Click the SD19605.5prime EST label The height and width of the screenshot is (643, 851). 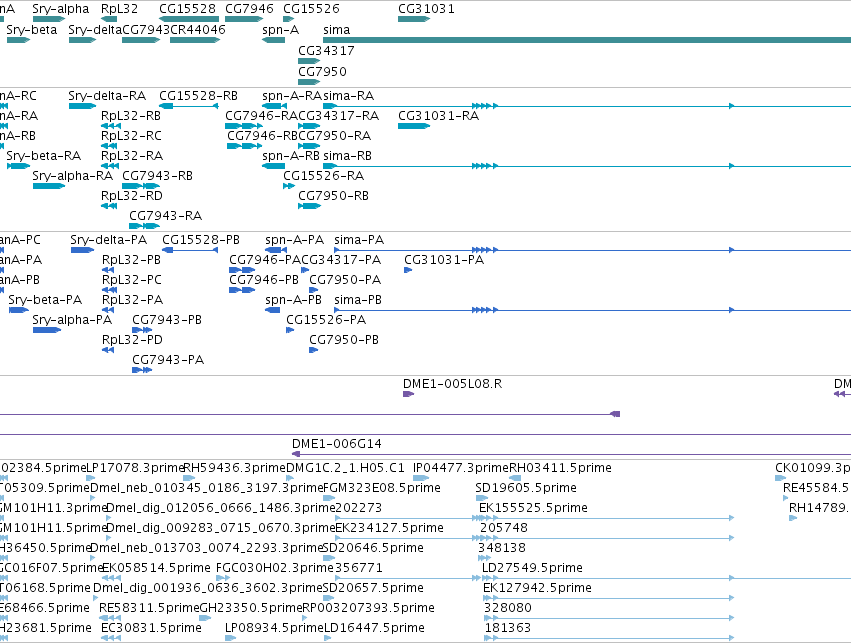pyautogui.click(x=526, y=488)
